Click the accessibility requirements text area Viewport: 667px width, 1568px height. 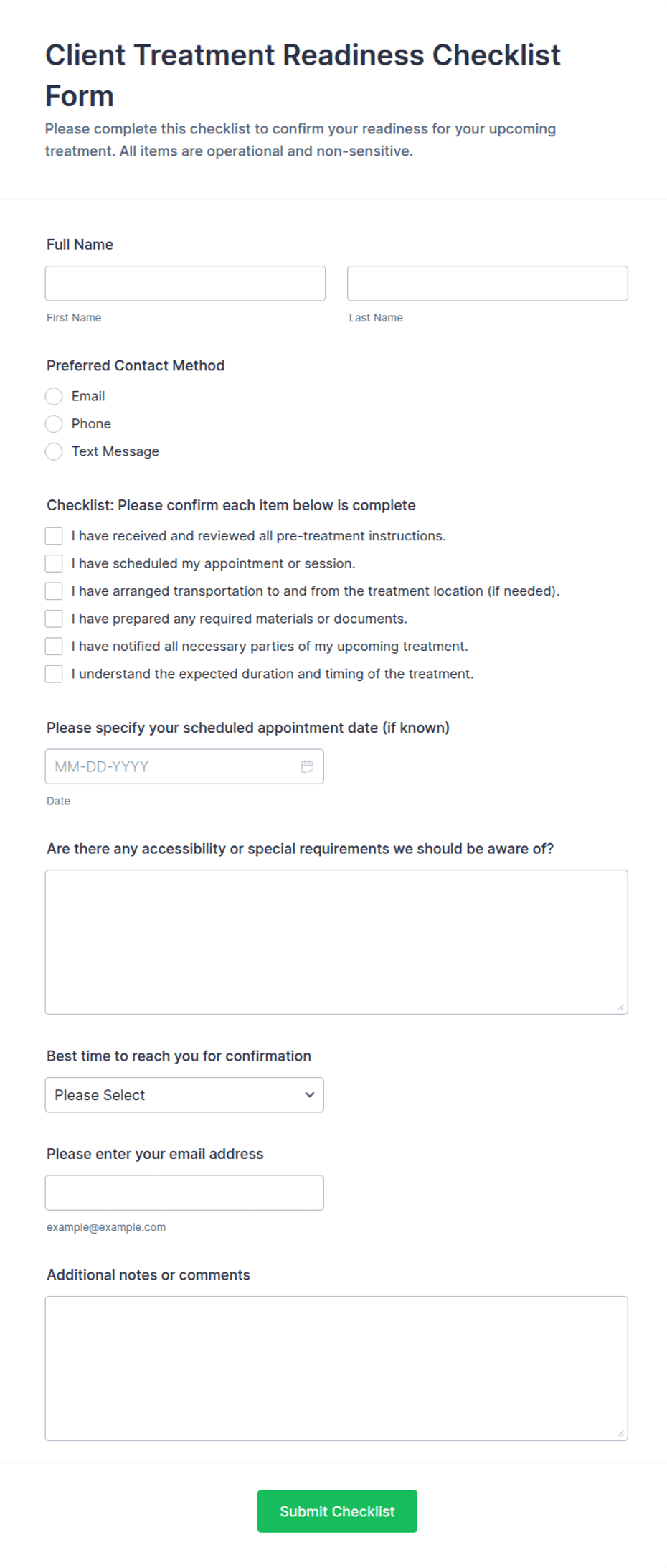(336, 942)
